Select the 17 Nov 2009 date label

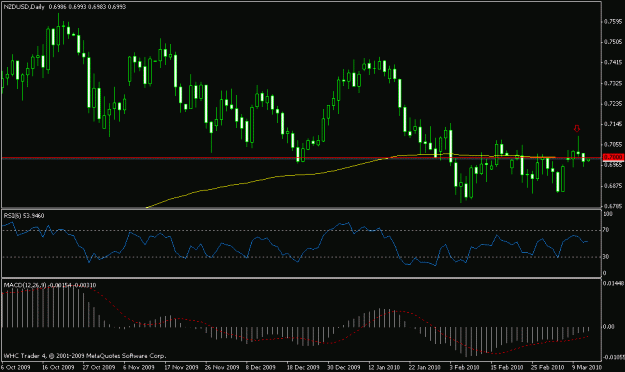click(x=181, y=367)
